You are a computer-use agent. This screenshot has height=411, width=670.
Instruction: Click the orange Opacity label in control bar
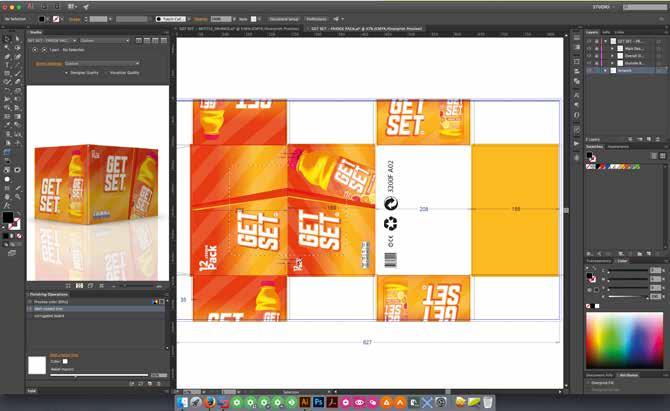point(201,19)
